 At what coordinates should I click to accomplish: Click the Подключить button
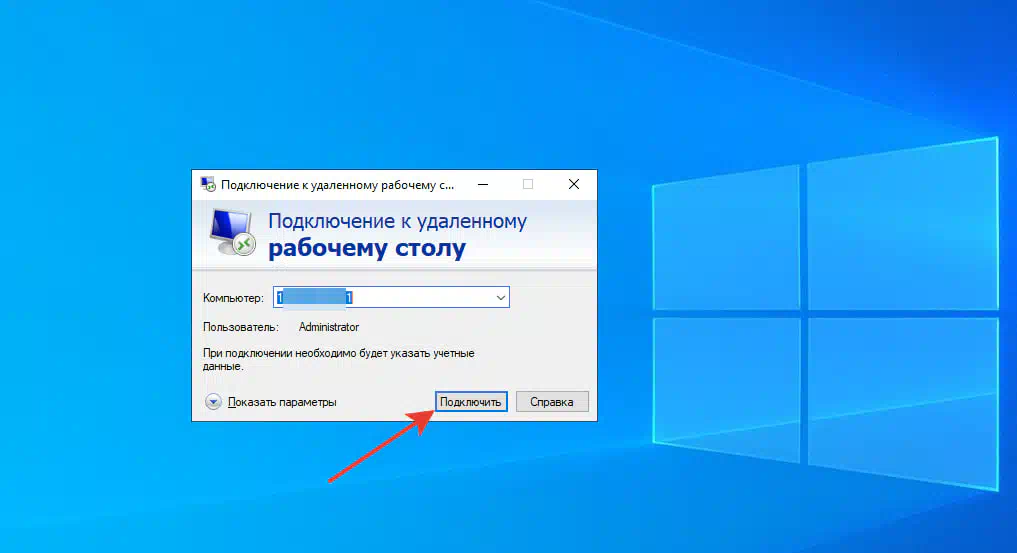(471, 402)
